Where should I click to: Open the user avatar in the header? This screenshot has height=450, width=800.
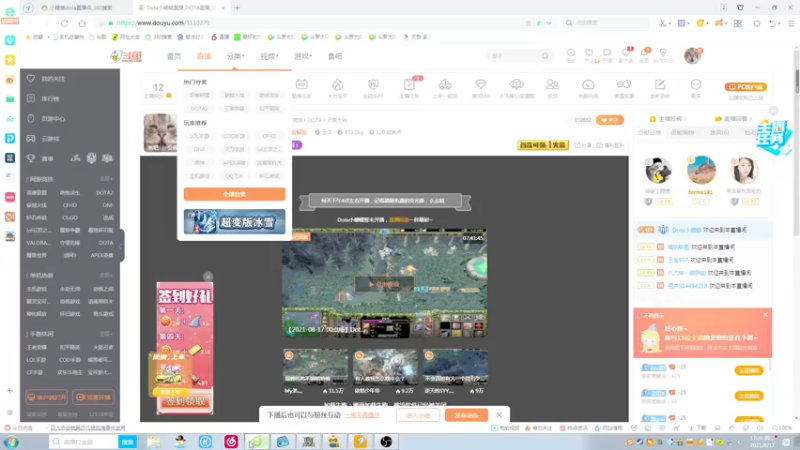point(692,56)
